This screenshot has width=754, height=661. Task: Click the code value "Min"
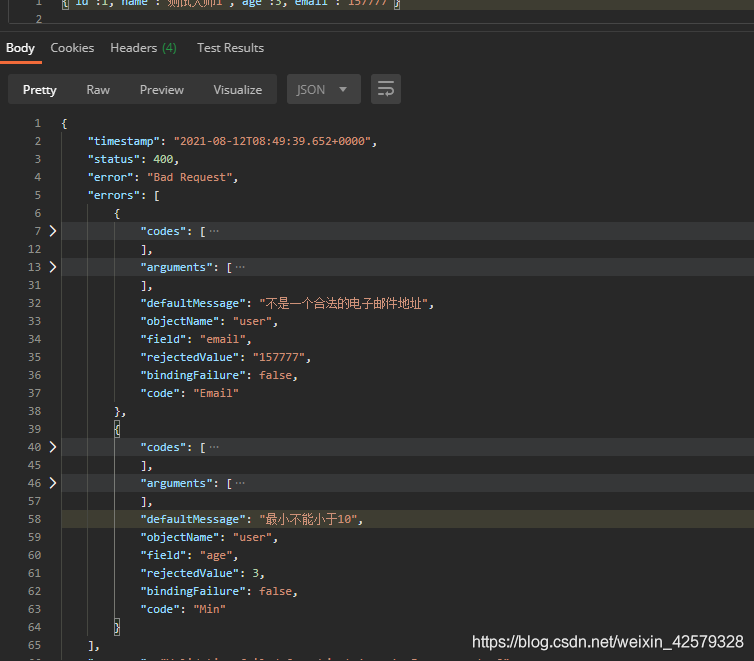coord(209,609)
